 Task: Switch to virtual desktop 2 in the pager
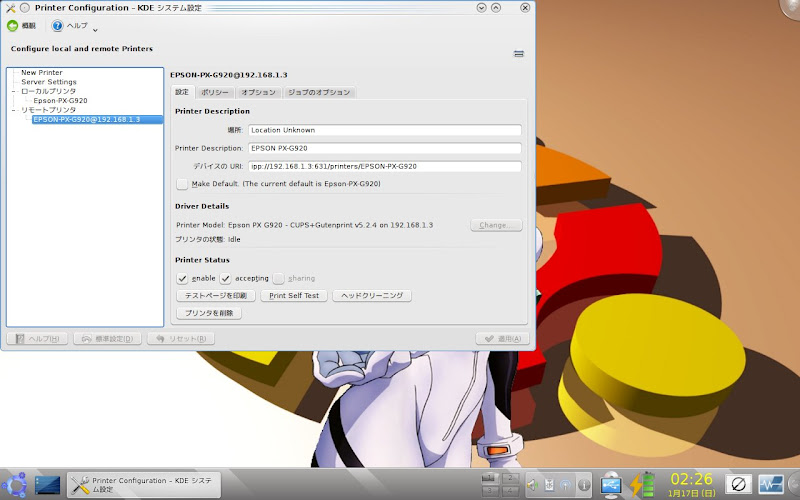pyautogui.click(x=510, y=478)
